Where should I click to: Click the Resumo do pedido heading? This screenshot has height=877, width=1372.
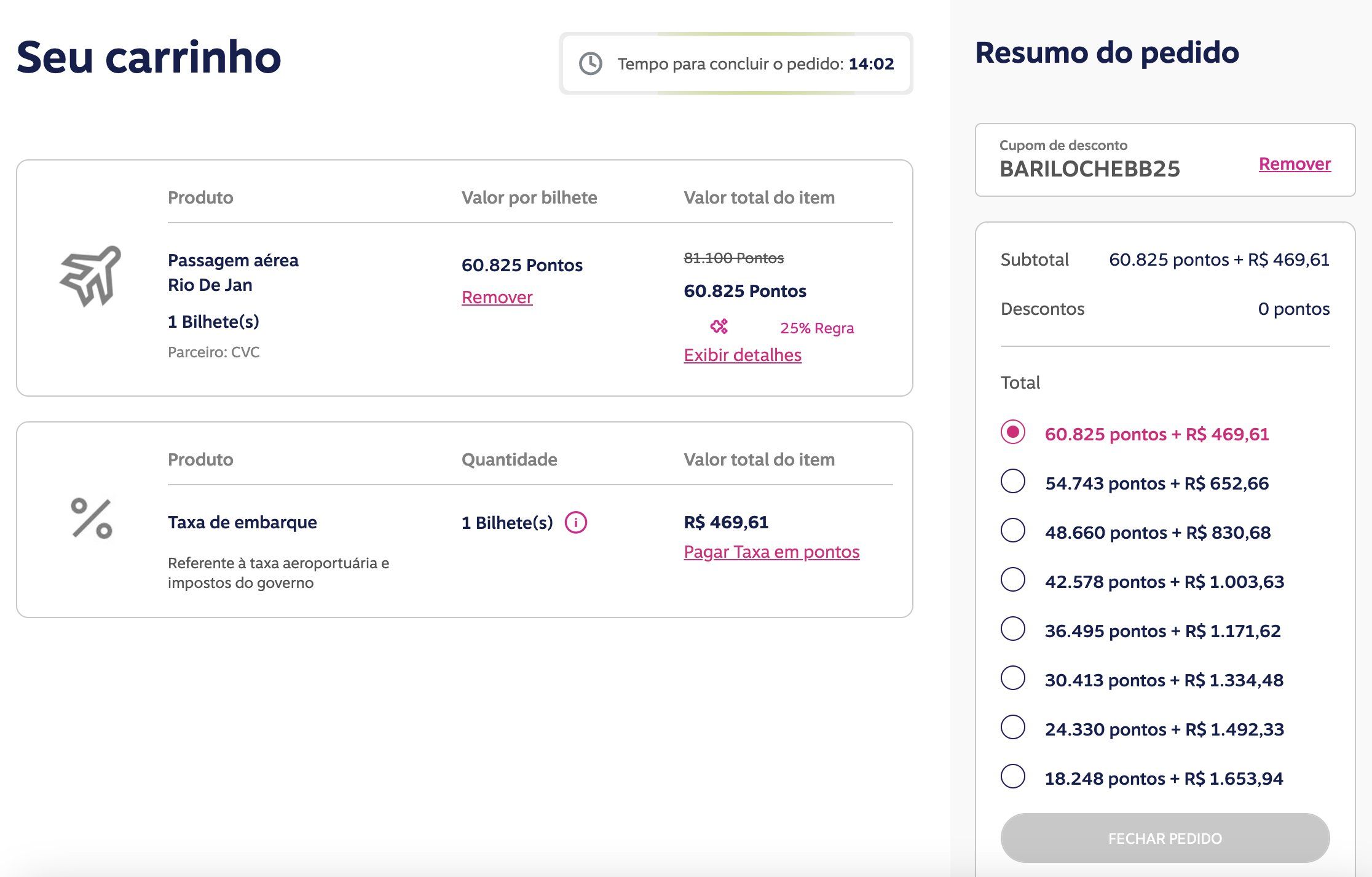tap(1107, 52)
